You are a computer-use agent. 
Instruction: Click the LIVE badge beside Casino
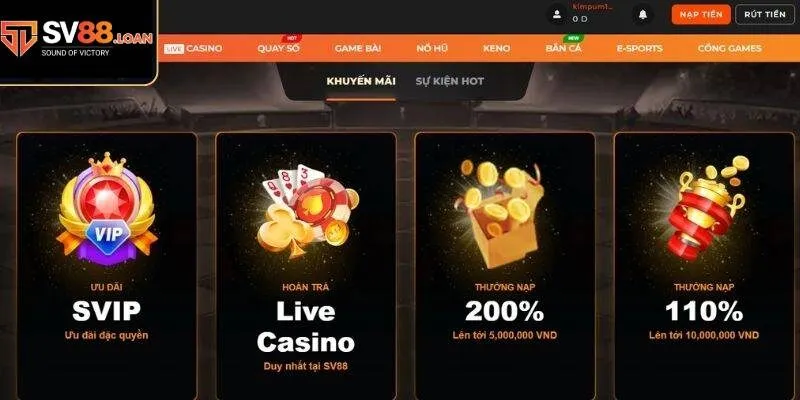click(174, 49)
